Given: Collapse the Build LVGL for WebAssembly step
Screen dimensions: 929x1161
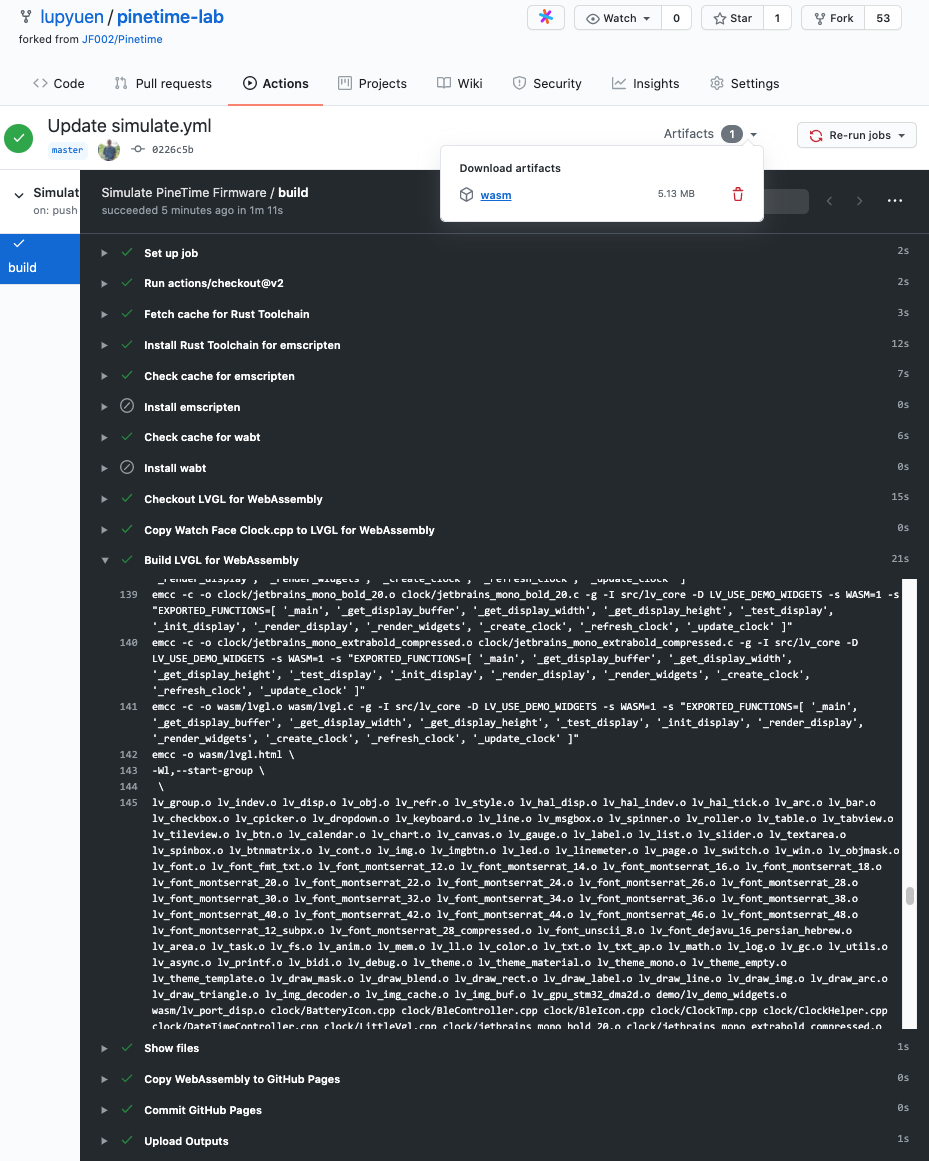Looking at the screenshot, I should [x=105, y=561].
